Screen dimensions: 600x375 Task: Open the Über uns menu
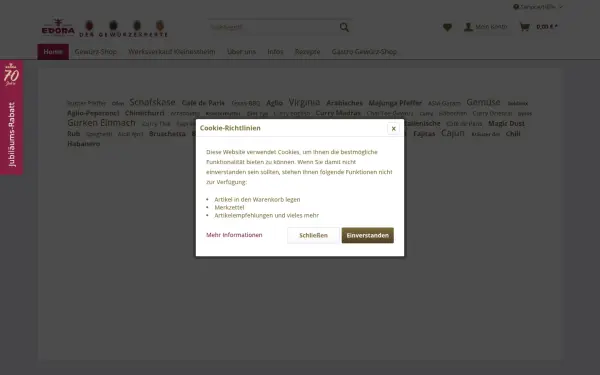tap(241, 52)
